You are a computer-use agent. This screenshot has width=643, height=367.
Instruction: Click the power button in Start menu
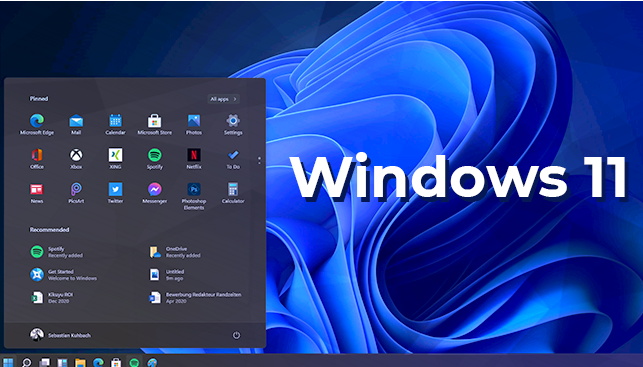236,335
